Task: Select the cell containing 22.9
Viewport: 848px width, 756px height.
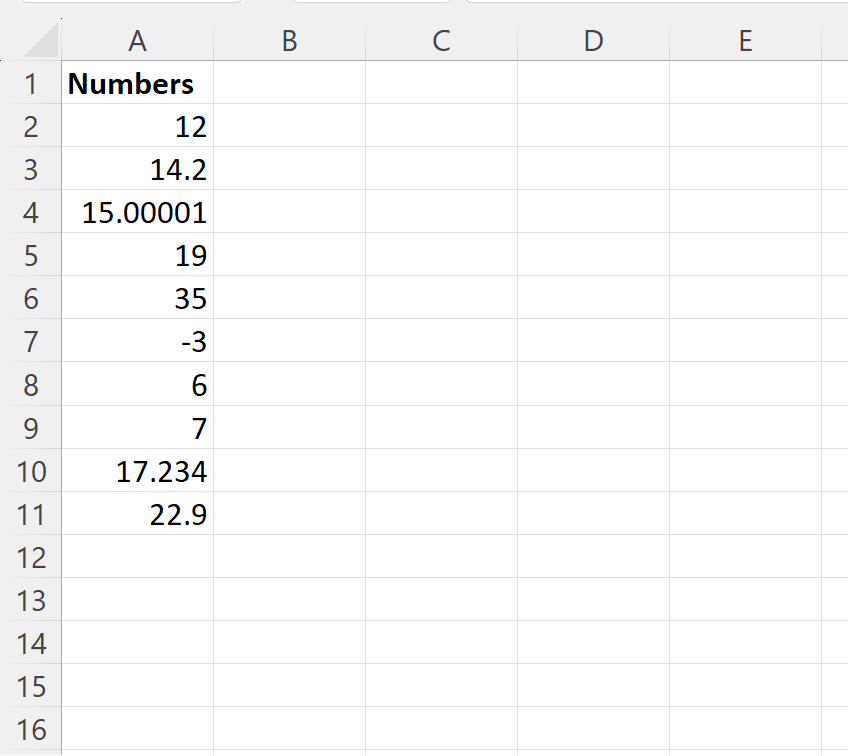Action: [137, 514]
